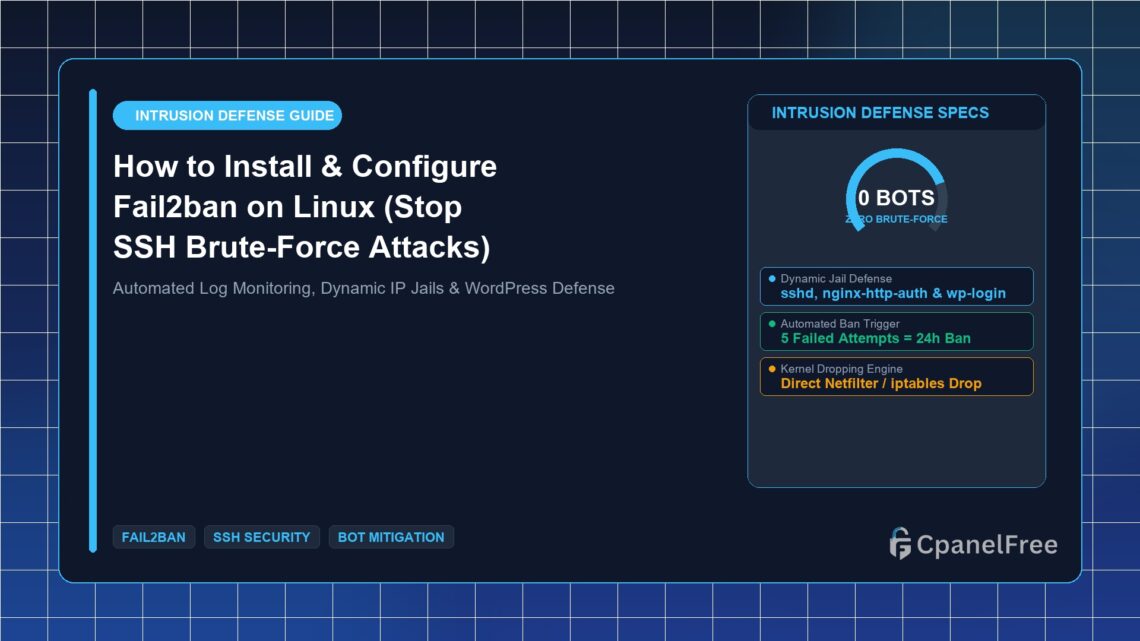Screen dimensions: 1140x641
Task: Click 'sshd, nginx-http-auth & wp-login' text
Action: coord(893,294)
